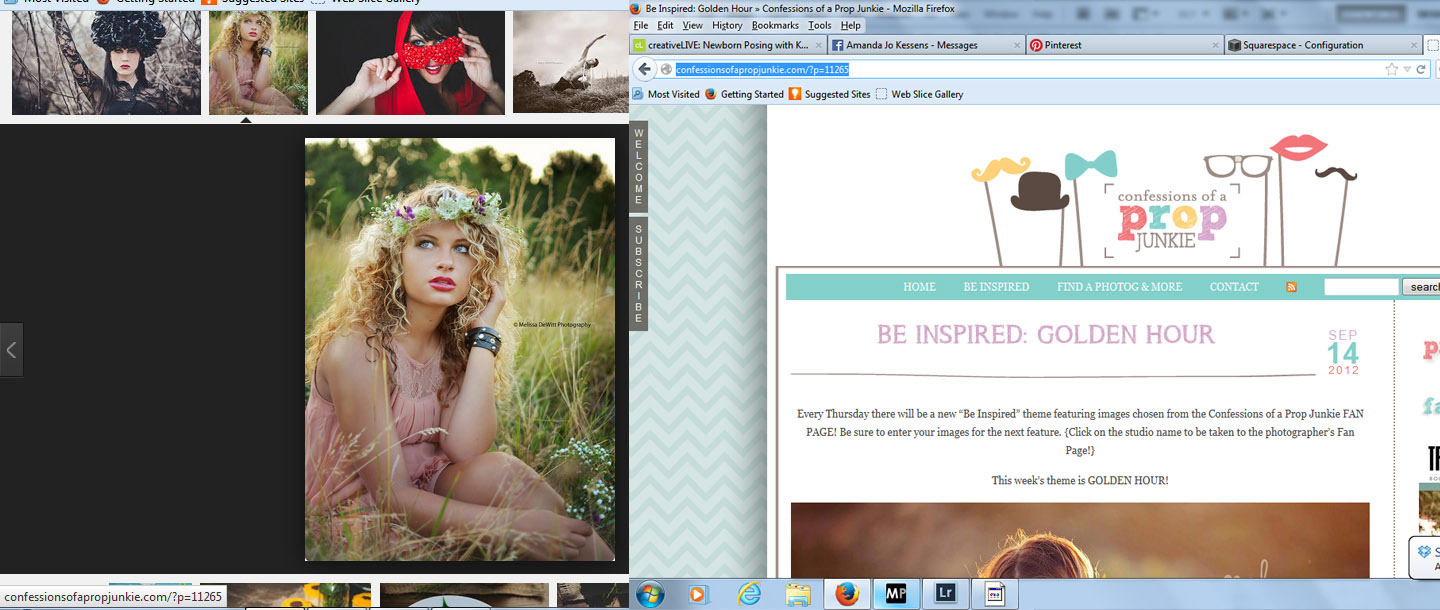Select the red hood mask thumbnail
Viewport: 1440px width, 610px height.
coord(410,63)
